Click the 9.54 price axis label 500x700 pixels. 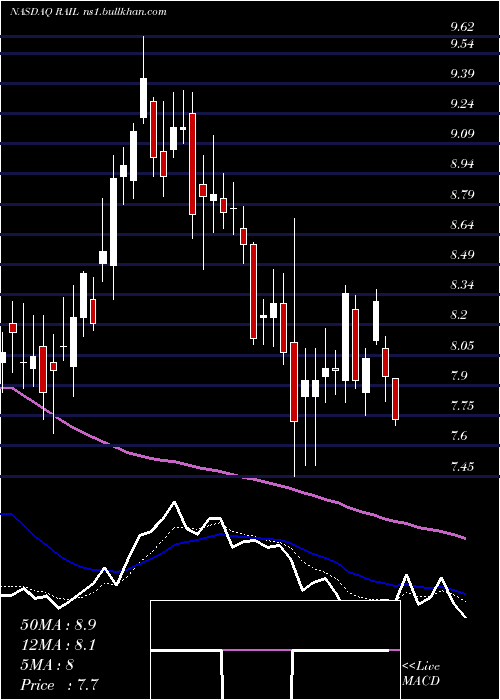[x=462, y=44]
